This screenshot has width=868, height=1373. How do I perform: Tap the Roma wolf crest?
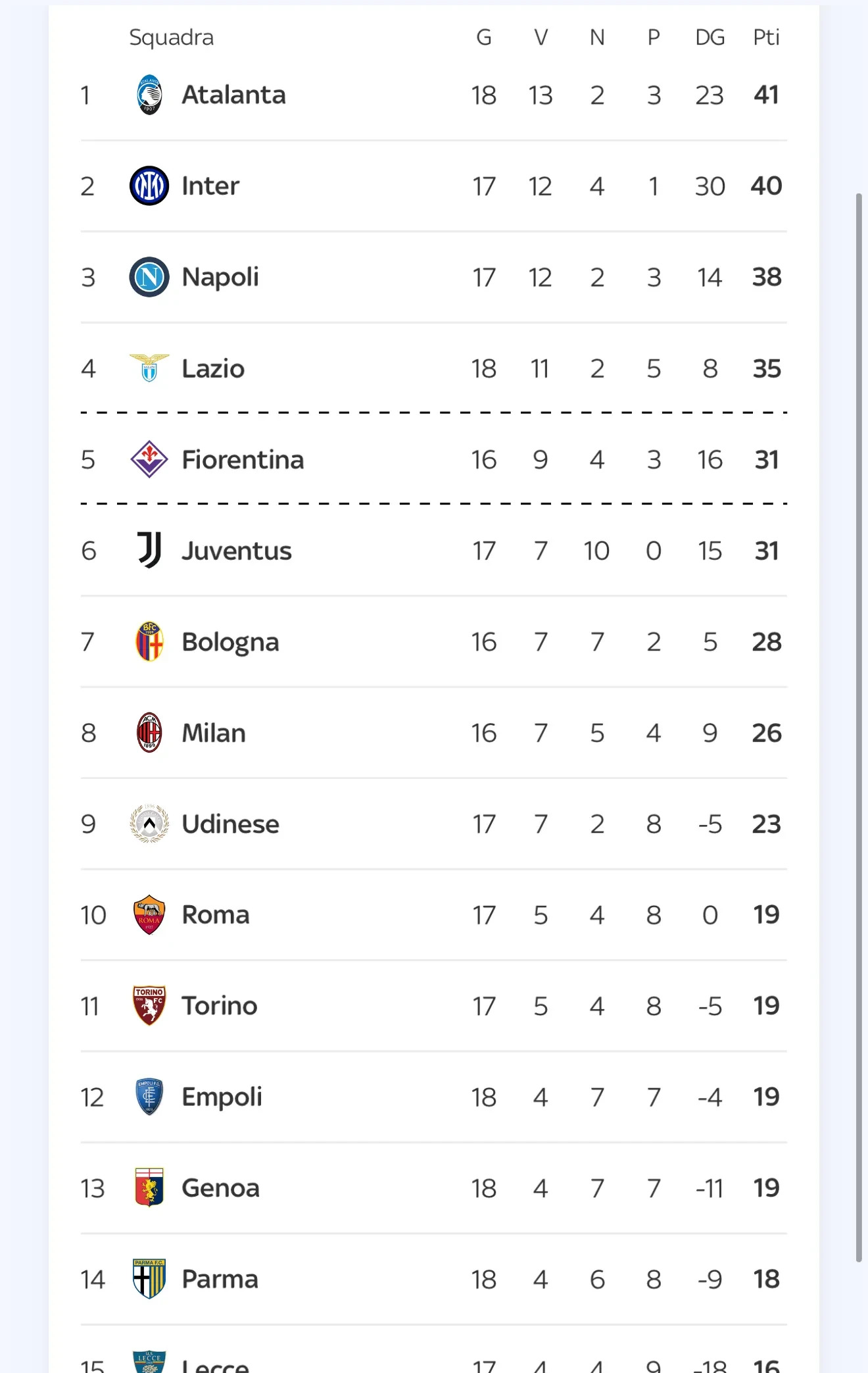coord(149,914)
